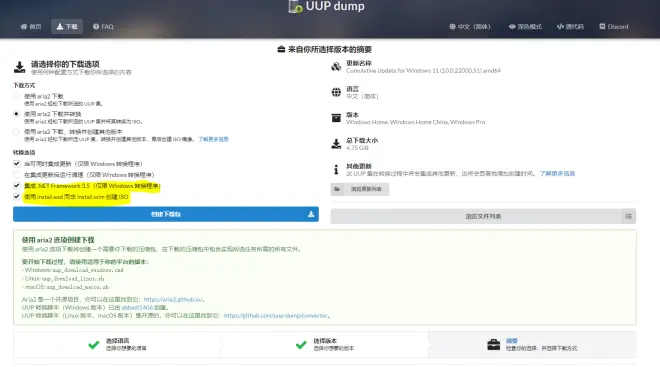The height and width of the screenshot is (367, 660).
Task: Click green checkmark beside 选择版本
Action: pos(301,345)
